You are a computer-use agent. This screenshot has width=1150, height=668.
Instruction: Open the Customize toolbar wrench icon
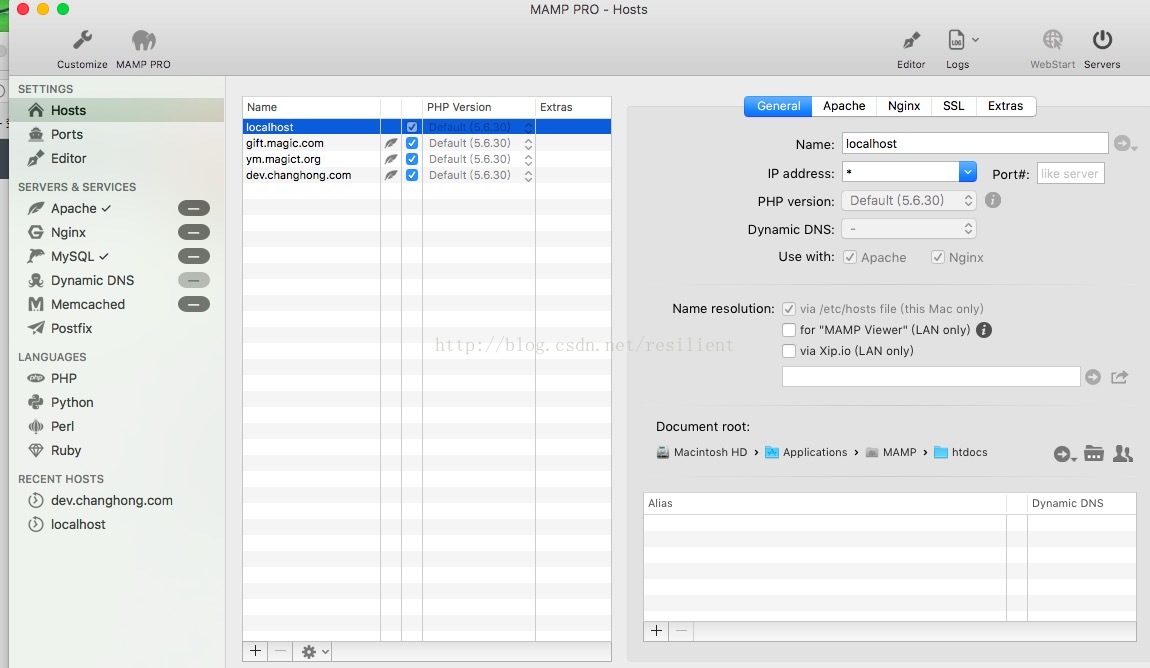[82, 41]
